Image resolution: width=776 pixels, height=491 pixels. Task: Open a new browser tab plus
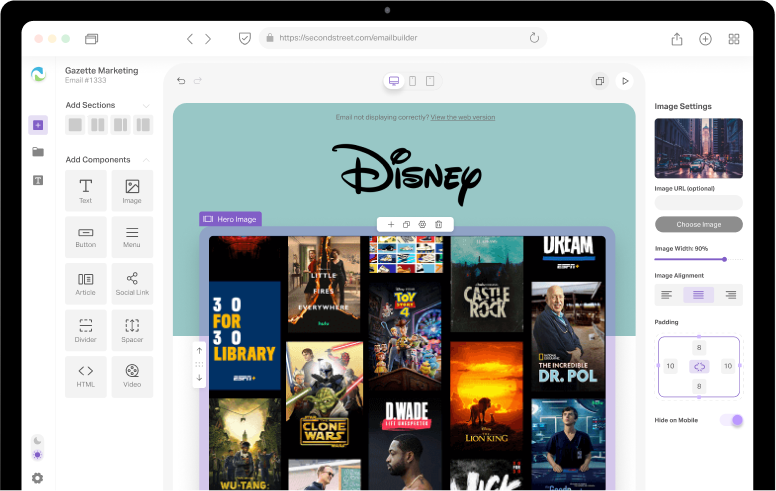705,39
